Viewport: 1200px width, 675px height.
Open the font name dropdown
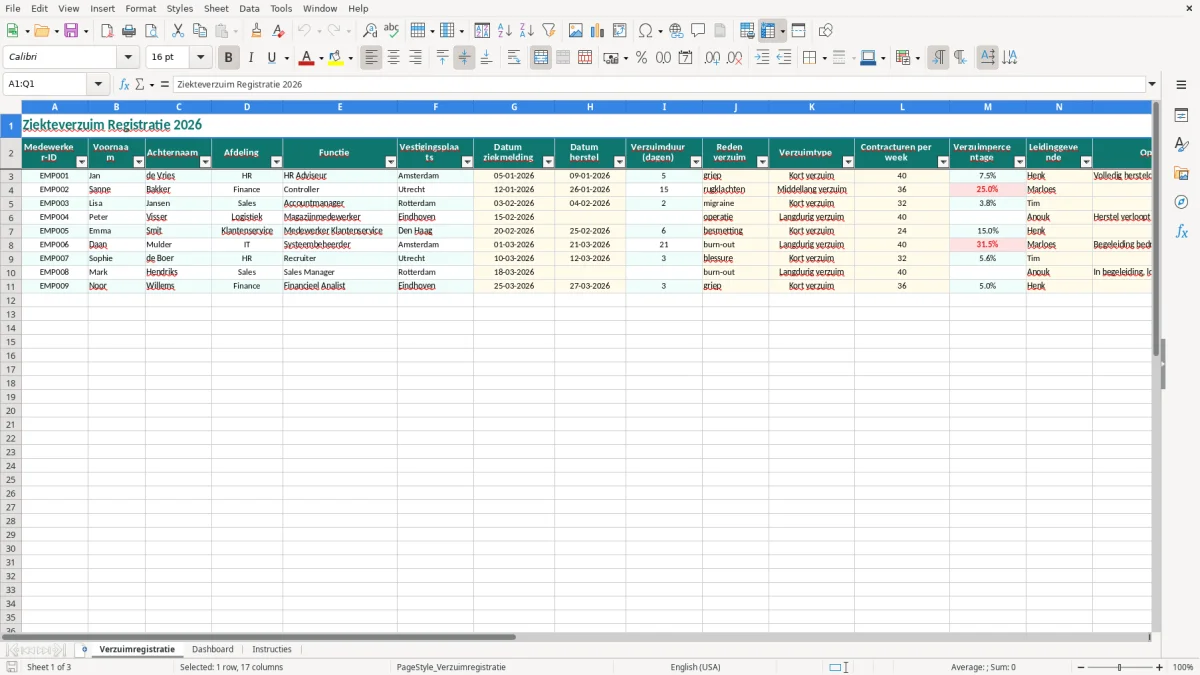pyautogui.click(x=128, y=58)
